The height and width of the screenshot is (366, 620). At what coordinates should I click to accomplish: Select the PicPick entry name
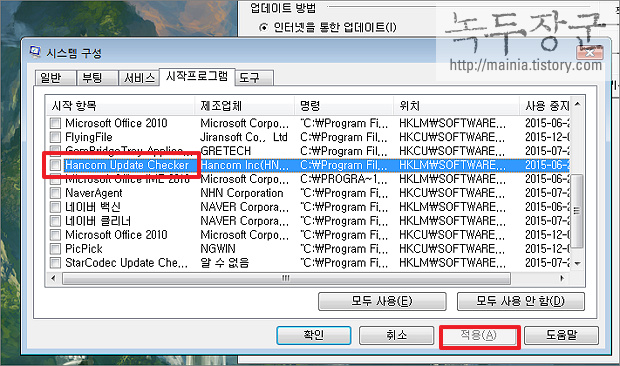pyautogui.click(x=84, y=249)
